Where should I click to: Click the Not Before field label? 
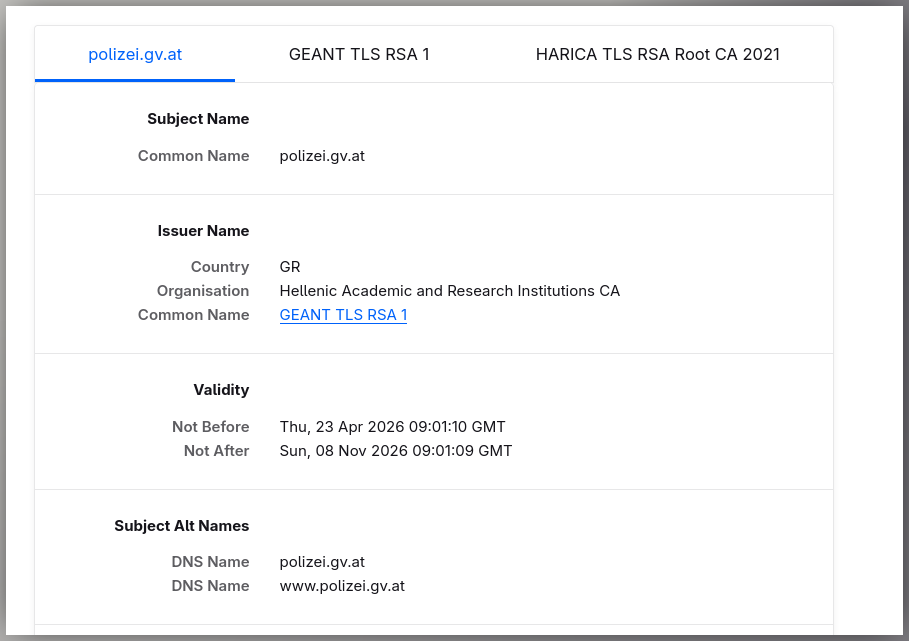click(x=210, y=427)
